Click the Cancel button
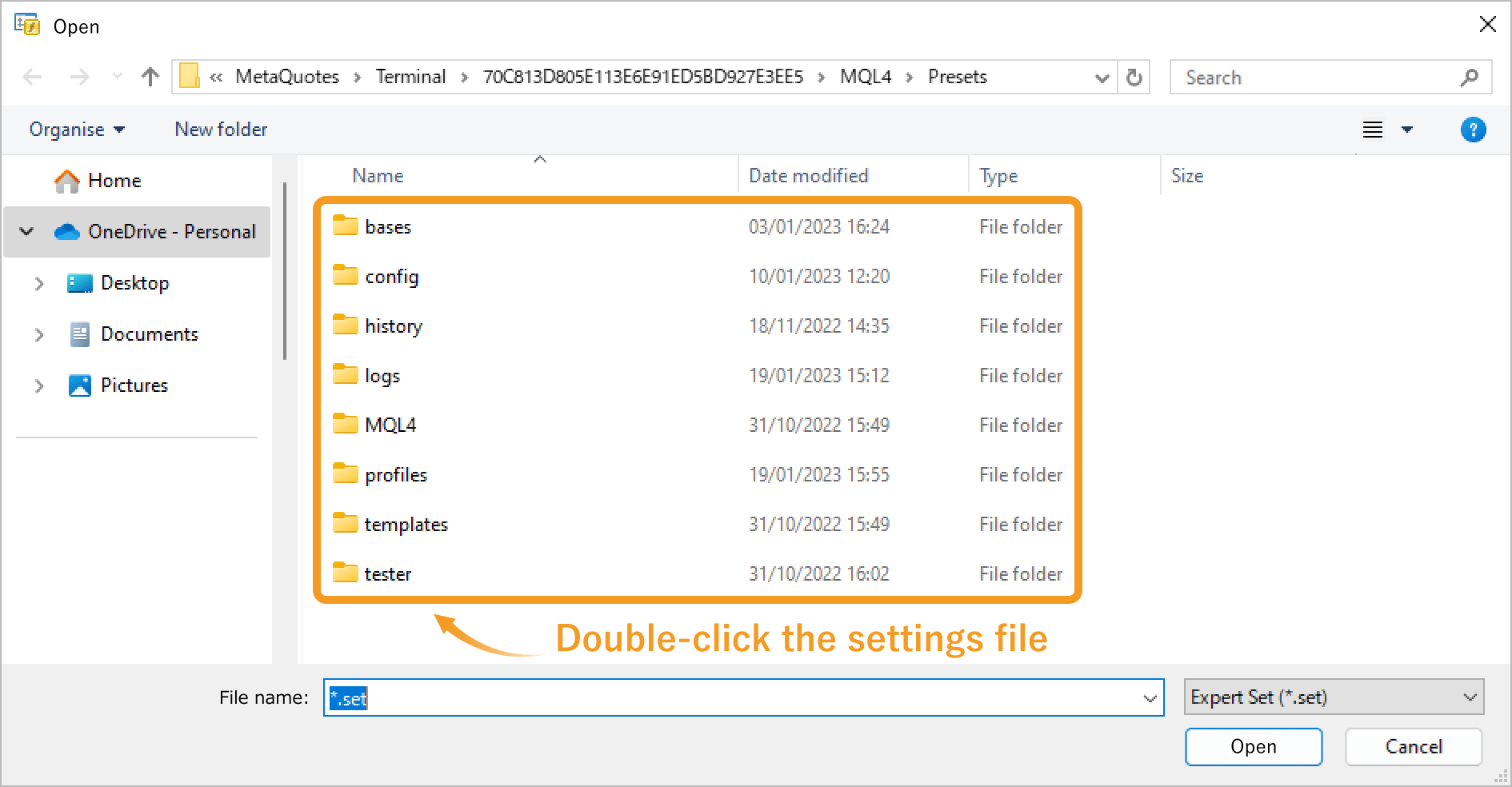This screenshot has width=1512, height=787. pyautogui.click(x=1413, y=746)
